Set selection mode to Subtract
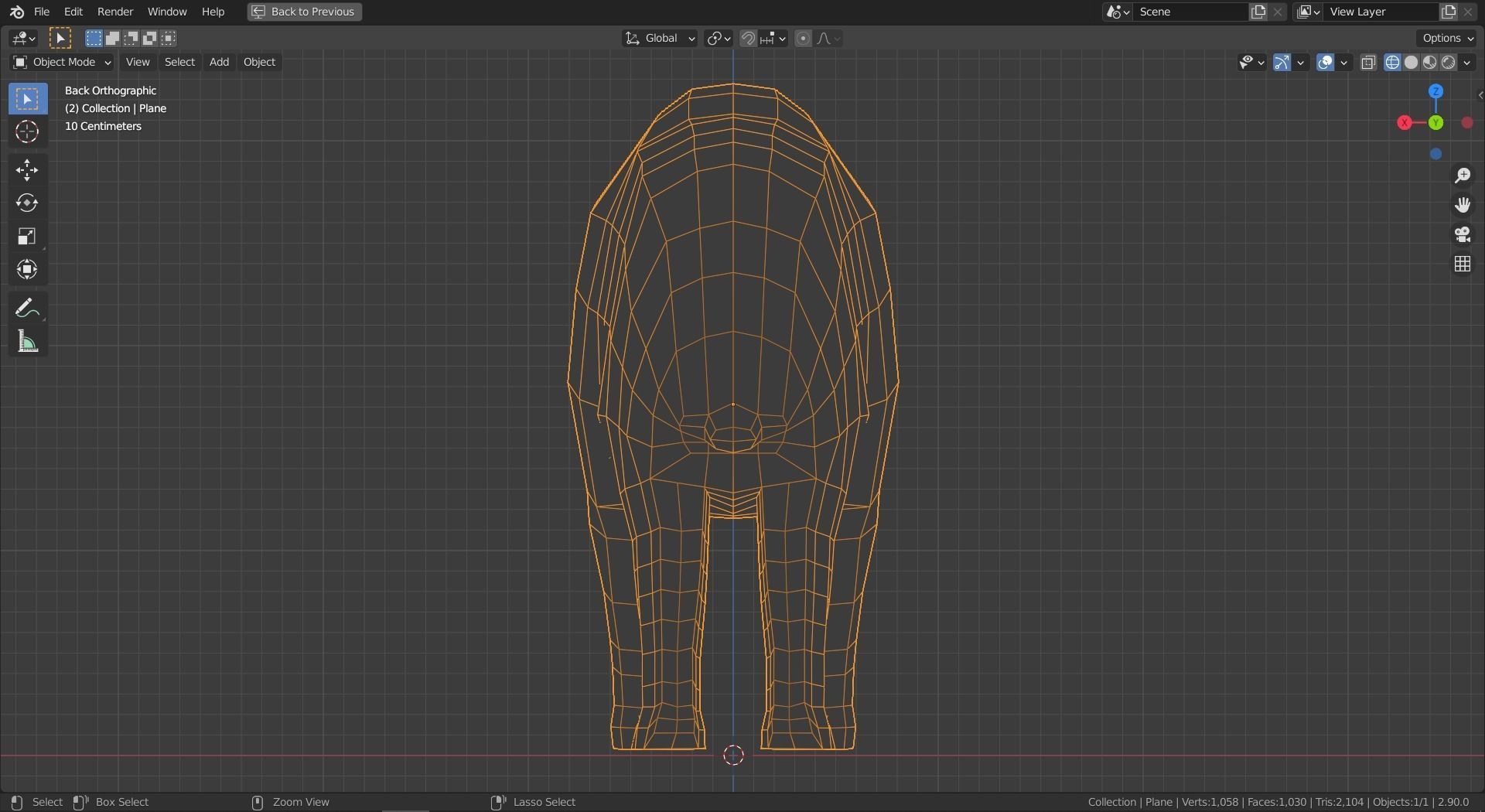This screenshot has width=1485, height=812. [131, 38]
